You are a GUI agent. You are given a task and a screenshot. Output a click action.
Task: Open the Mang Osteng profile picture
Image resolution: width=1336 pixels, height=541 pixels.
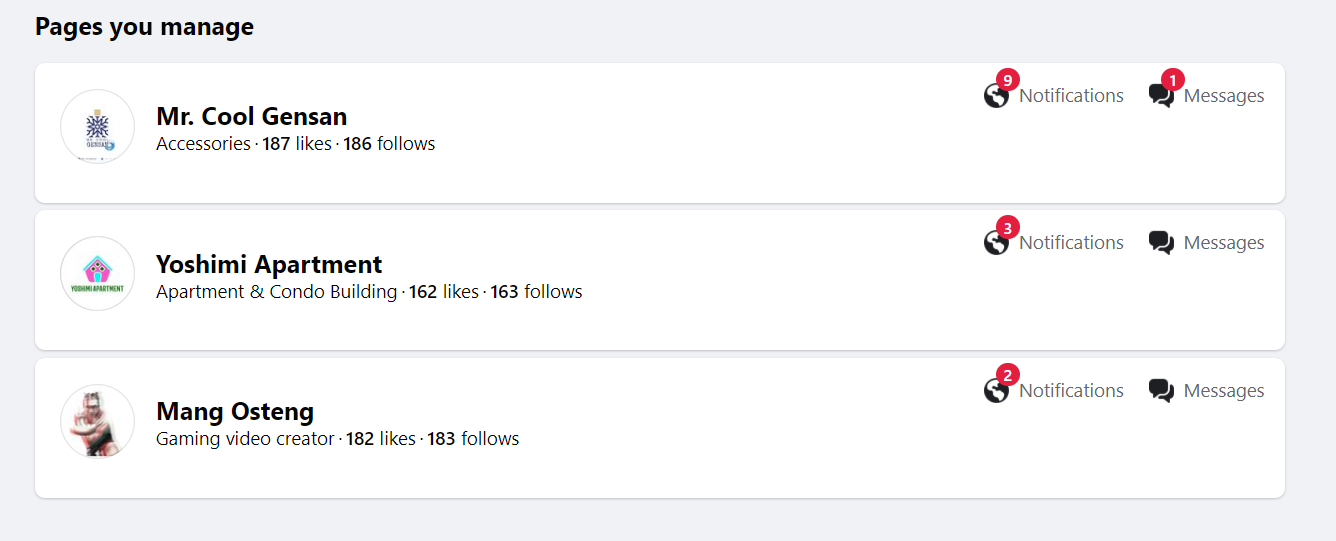click(x=97, y=421)
